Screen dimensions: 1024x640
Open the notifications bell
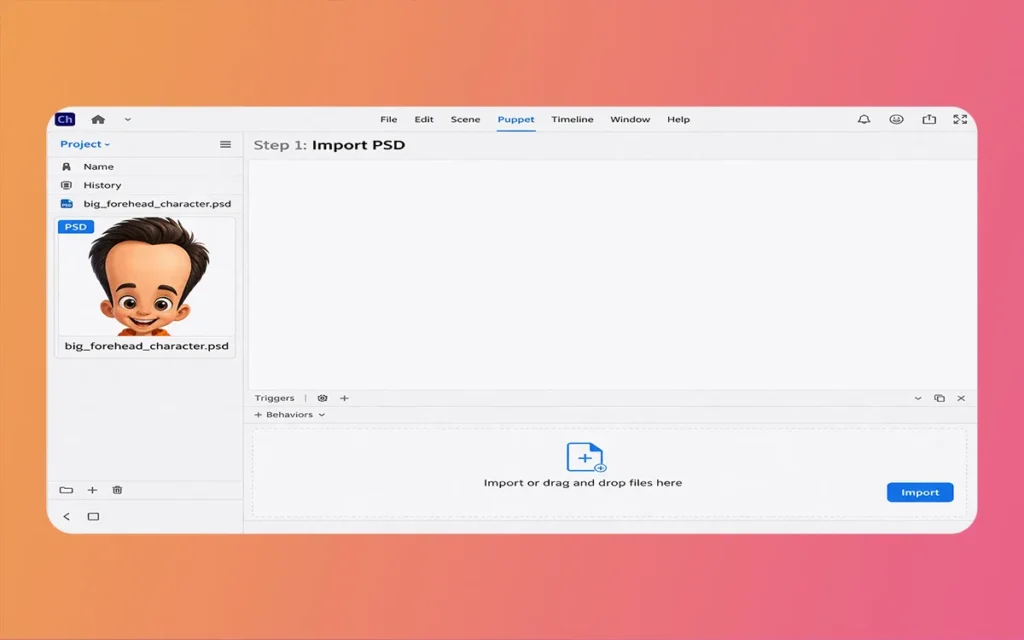point(864,119)
